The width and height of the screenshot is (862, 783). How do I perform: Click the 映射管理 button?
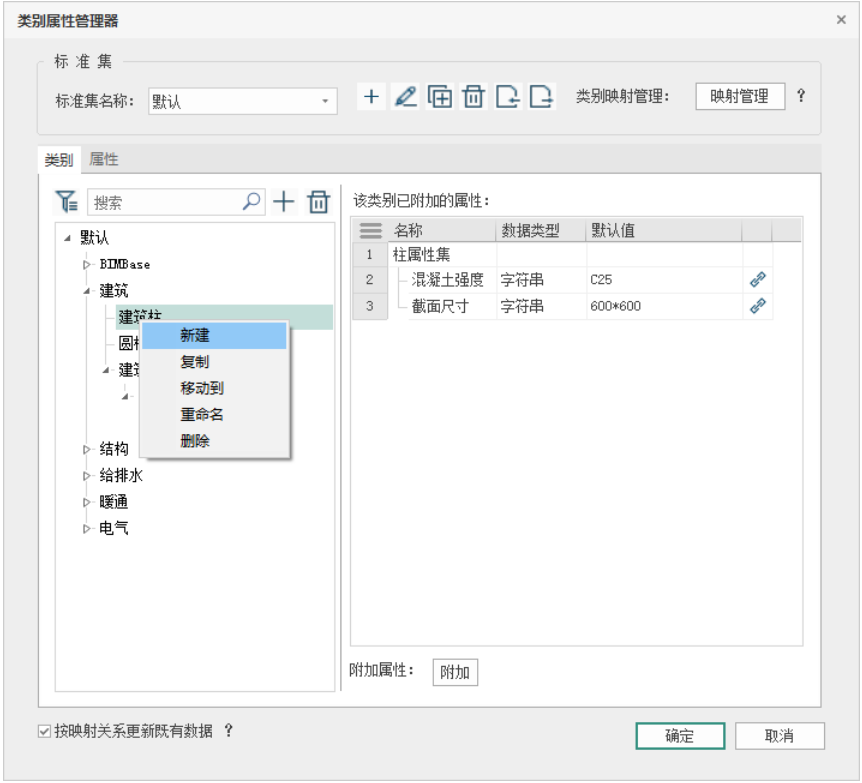point(739,96)
